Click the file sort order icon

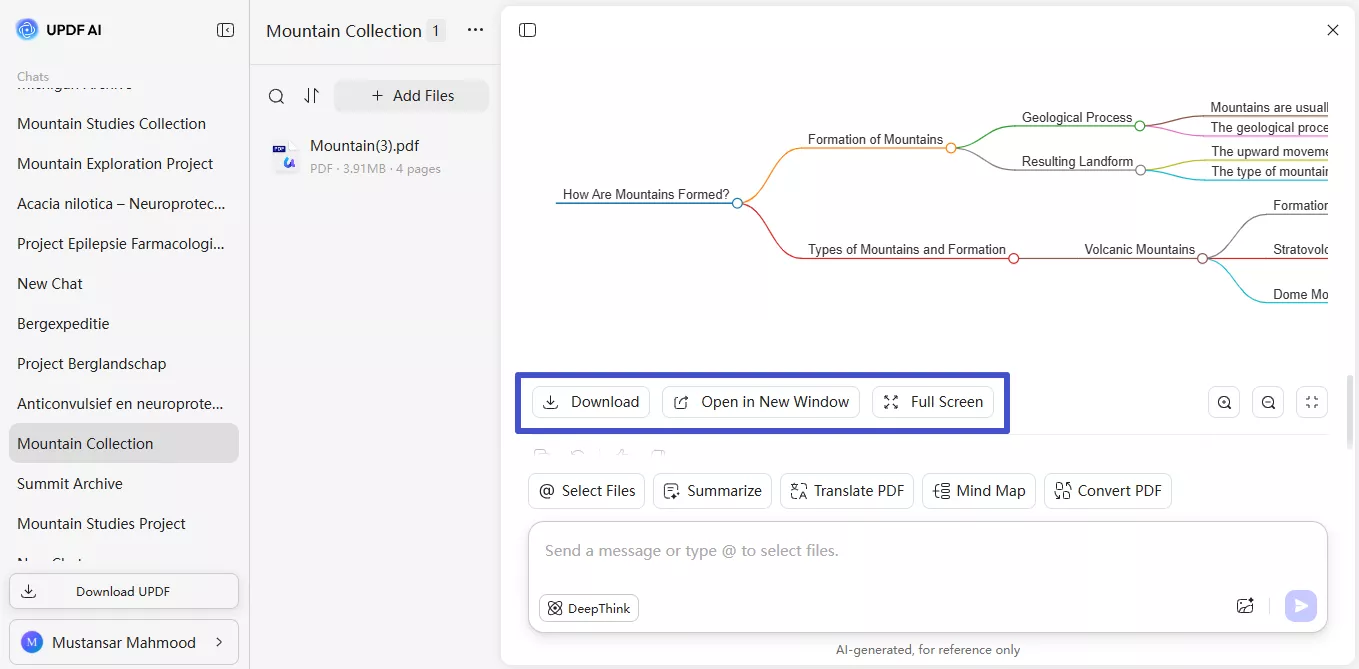(311, 95)
